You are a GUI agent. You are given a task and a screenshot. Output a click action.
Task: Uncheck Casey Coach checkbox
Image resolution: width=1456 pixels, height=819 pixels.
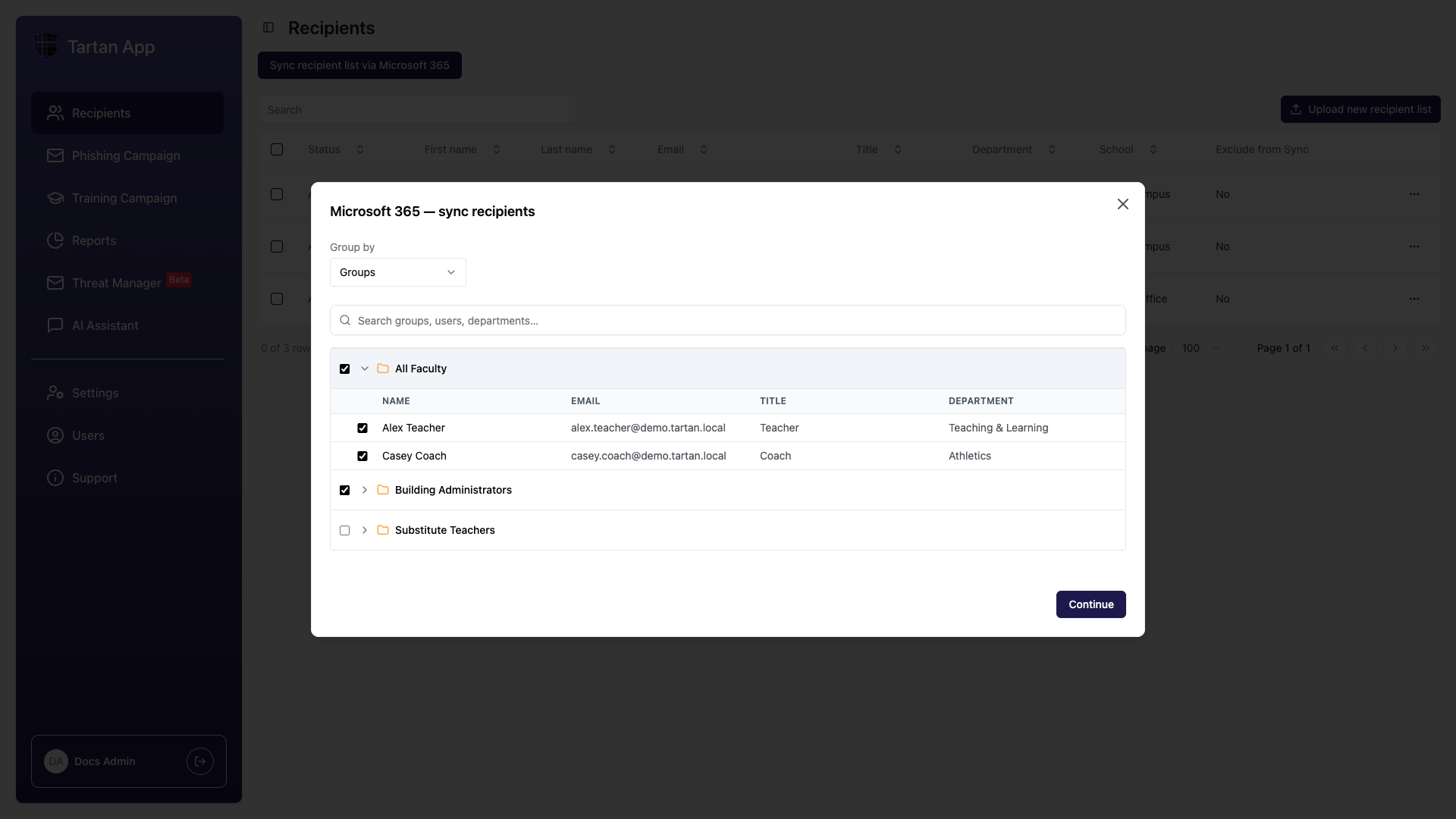click(x=362, y=456)
